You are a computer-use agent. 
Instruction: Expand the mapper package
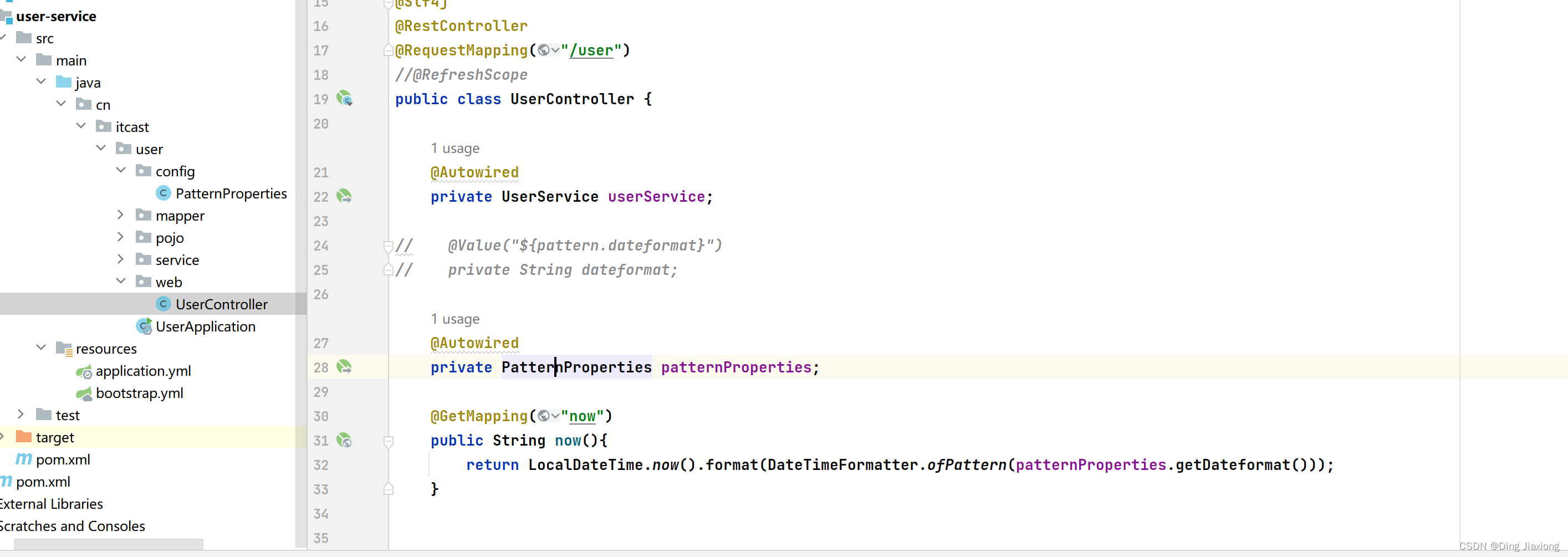[x=120, y=214]
